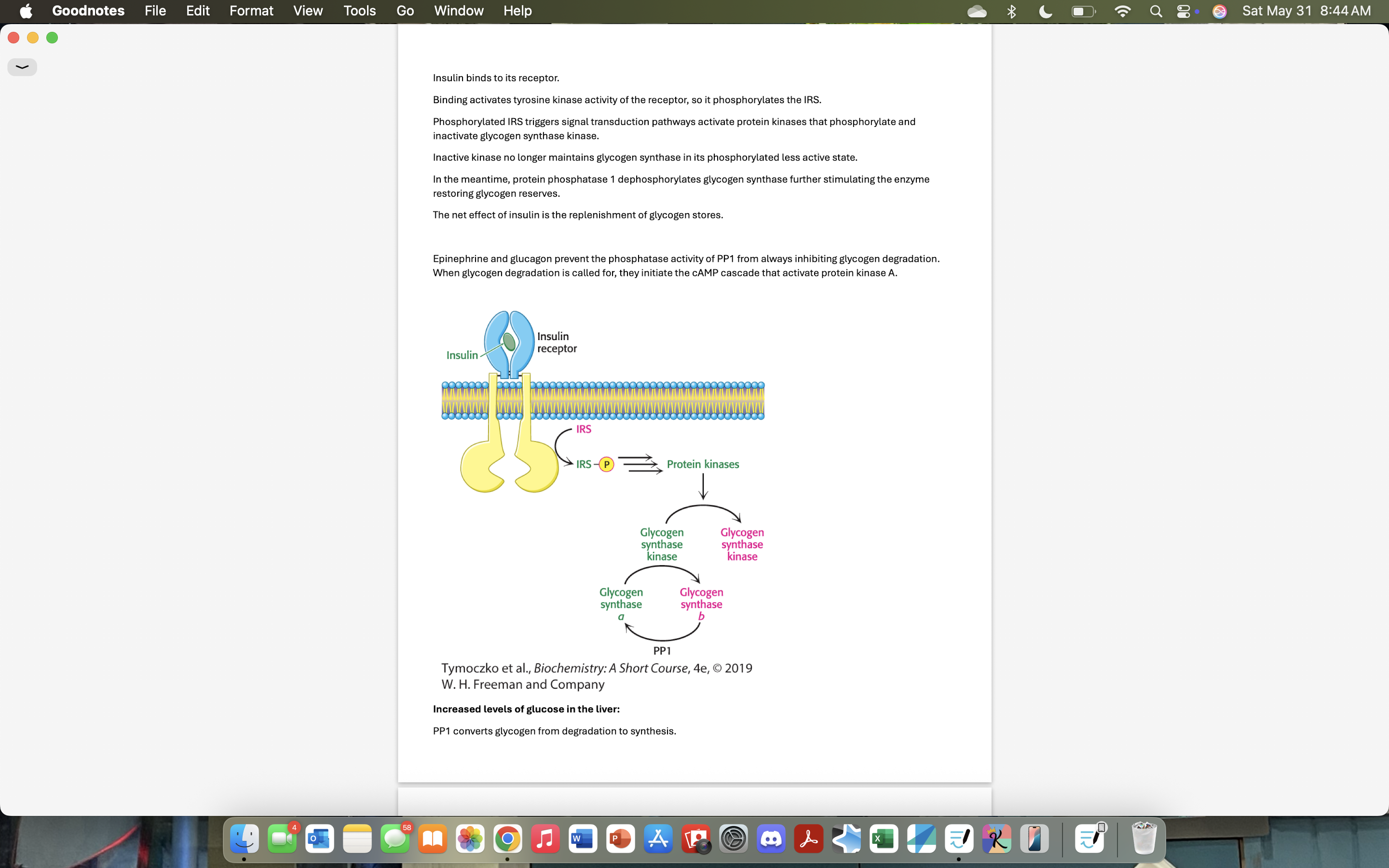This screenshot has width=1389, height=868.
Task: Open the App Store from the Dock
Action: tap(658, 838)
